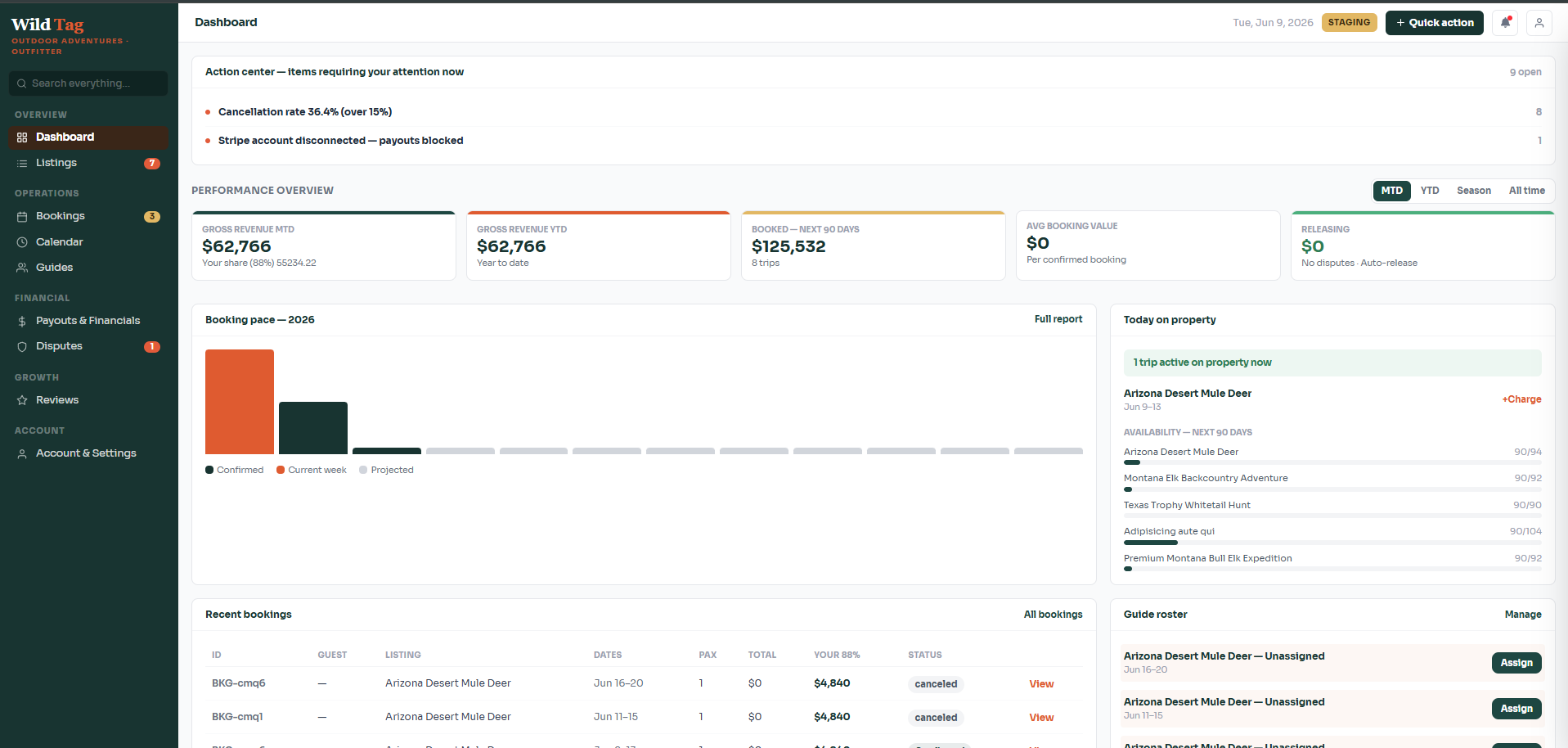Viewport: 1568px width, 748px height.
Task: Click the Montana Elk Backcountry Adventure availability bar
Action: tap(1332, 489)
